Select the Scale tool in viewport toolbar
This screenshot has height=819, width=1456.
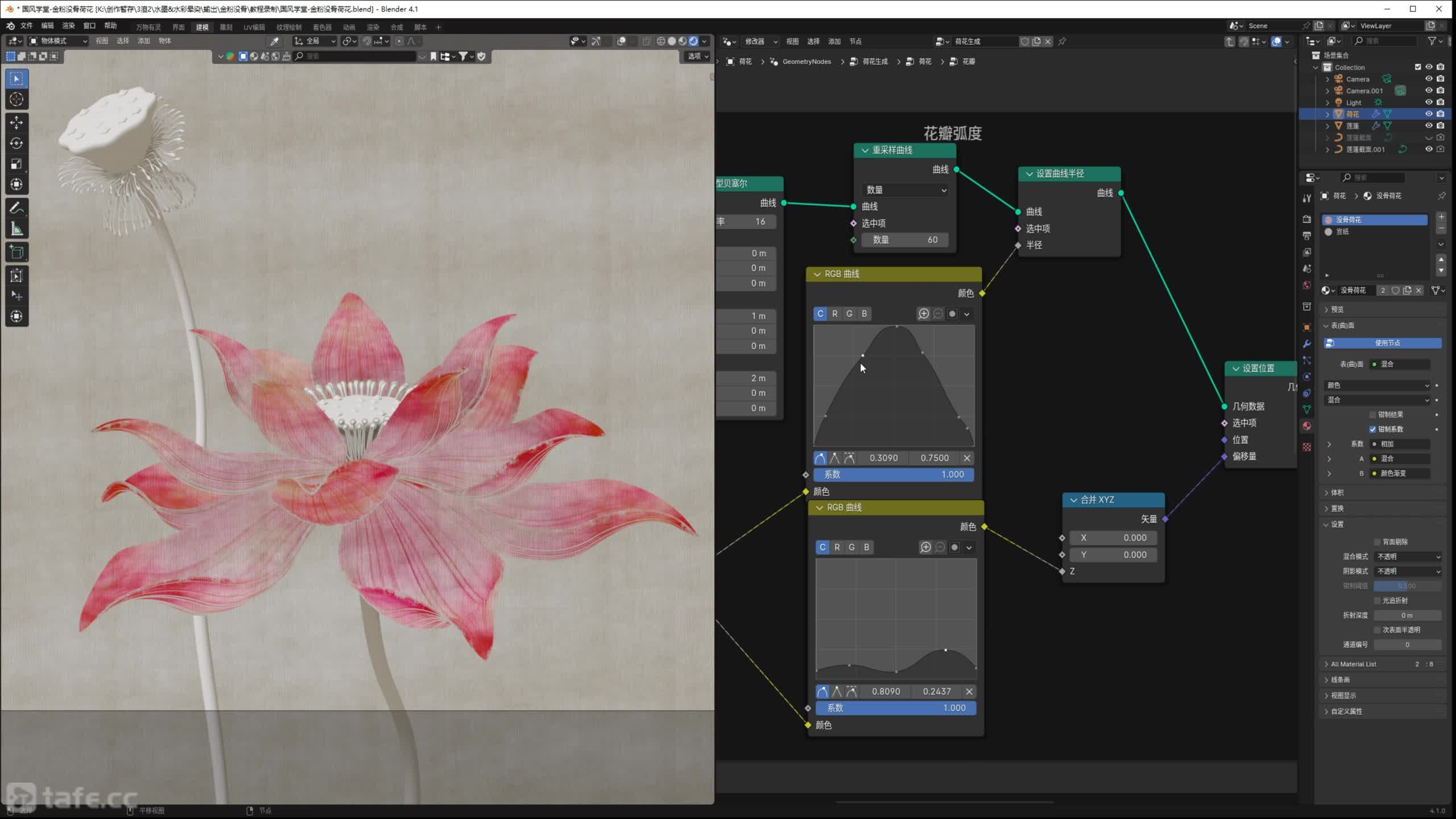(x=16, y=164)
